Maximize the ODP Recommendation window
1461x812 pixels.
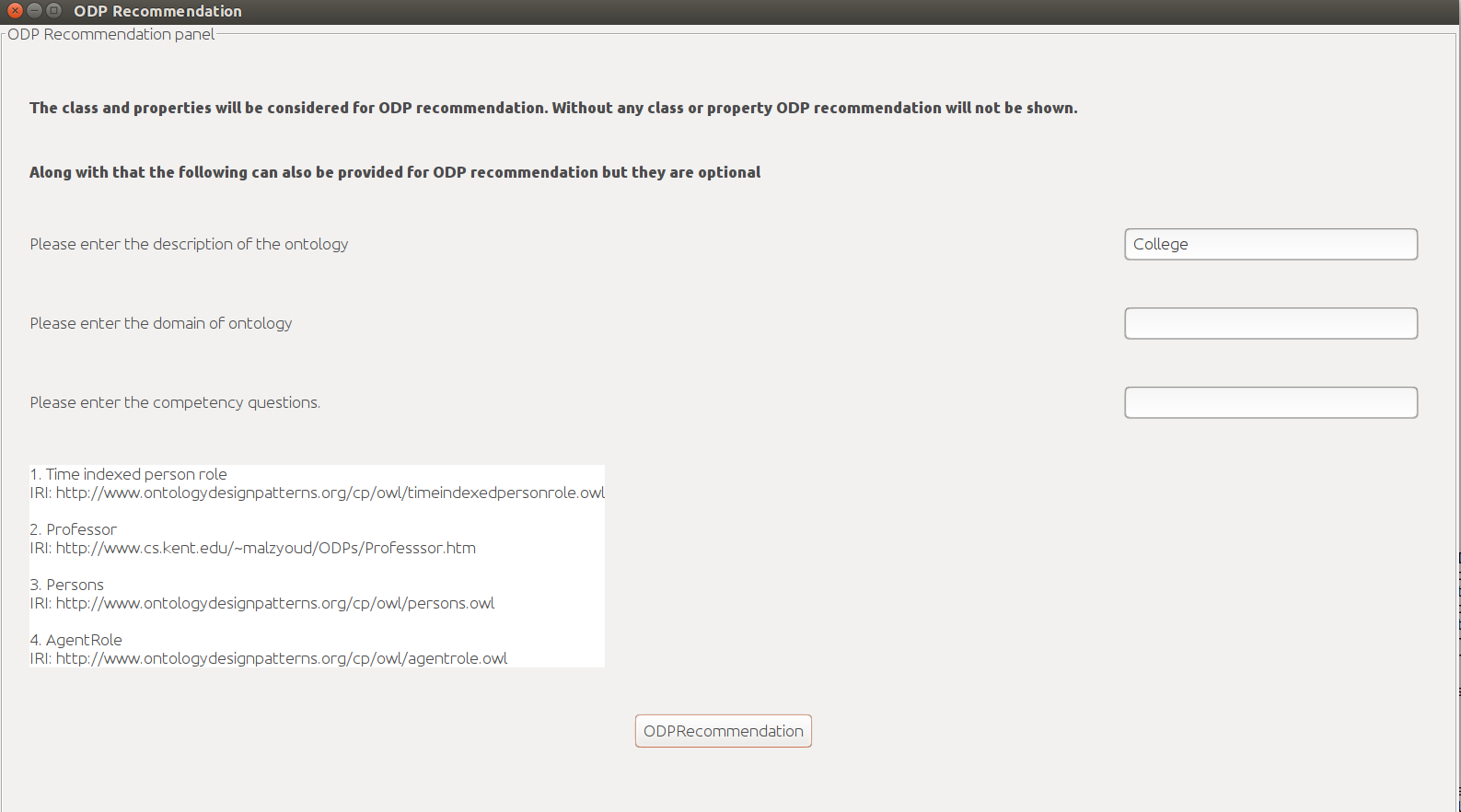tap(54, 11)
